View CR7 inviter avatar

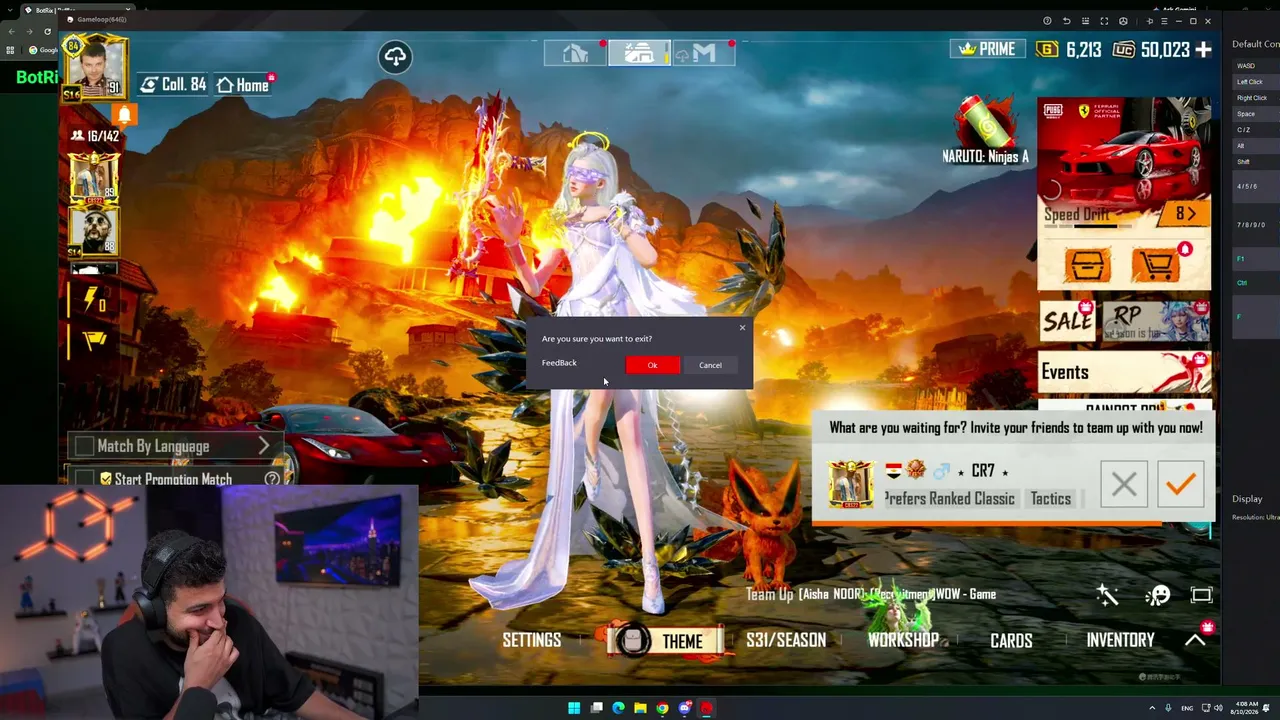click(851, 484)
